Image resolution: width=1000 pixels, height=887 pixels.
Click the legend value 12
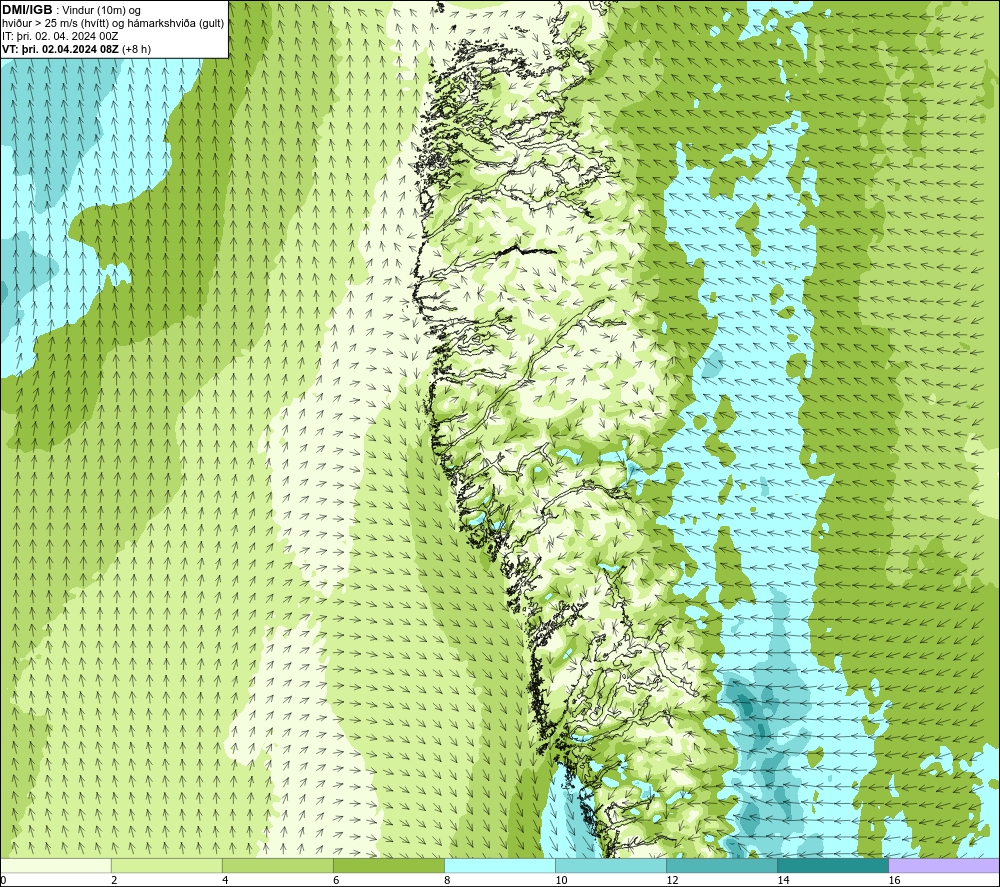pyautogui.click(x=672, y=881)
